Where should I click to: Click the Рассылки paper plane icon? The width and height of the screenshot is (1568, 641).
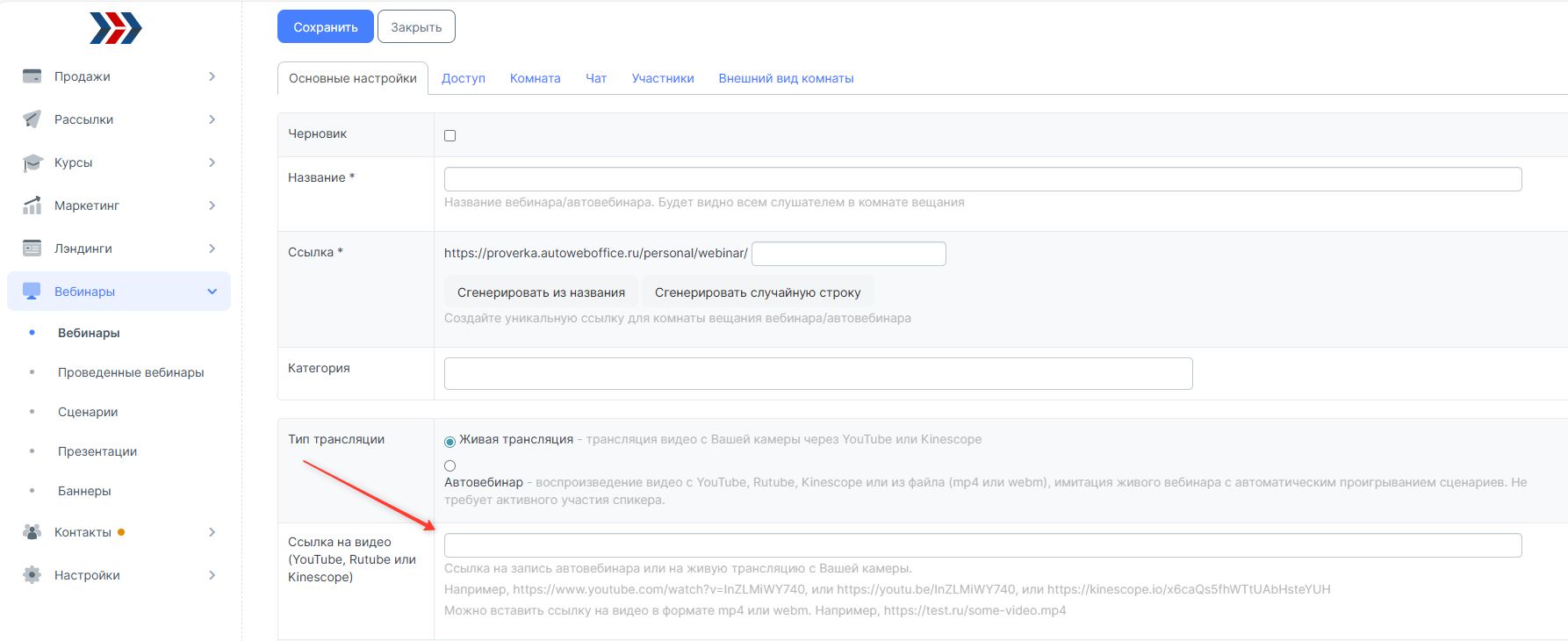pos(32,119)
